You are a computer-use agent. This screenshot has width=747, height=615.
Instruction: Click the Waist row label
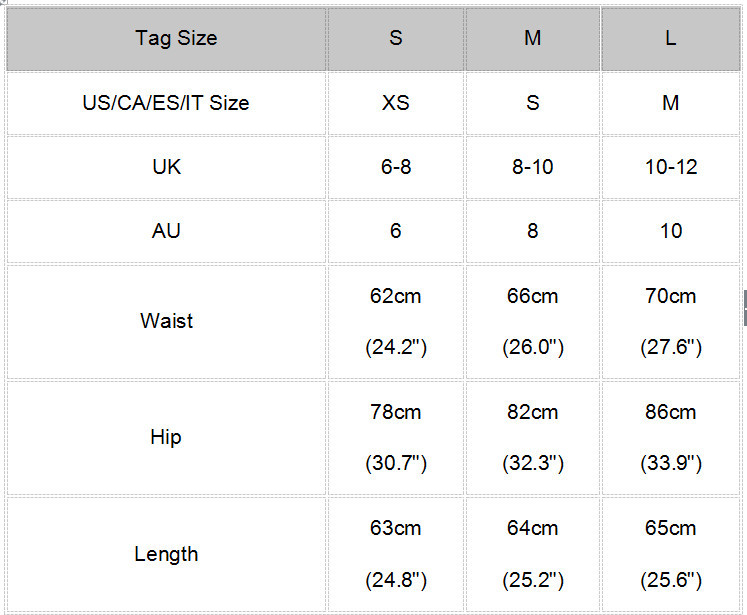166,321
